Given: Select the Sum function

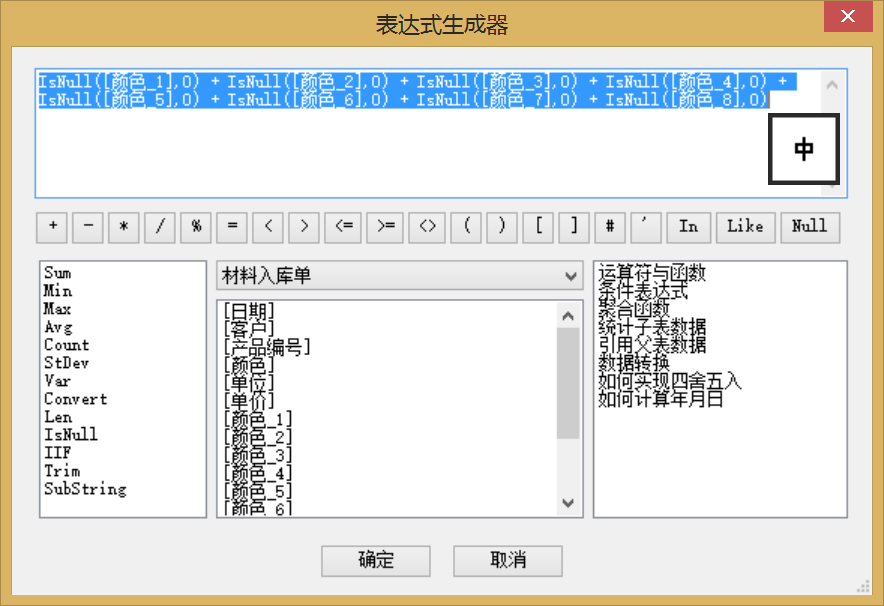Looking at the screenshot, I should click(x=58, y=273).
